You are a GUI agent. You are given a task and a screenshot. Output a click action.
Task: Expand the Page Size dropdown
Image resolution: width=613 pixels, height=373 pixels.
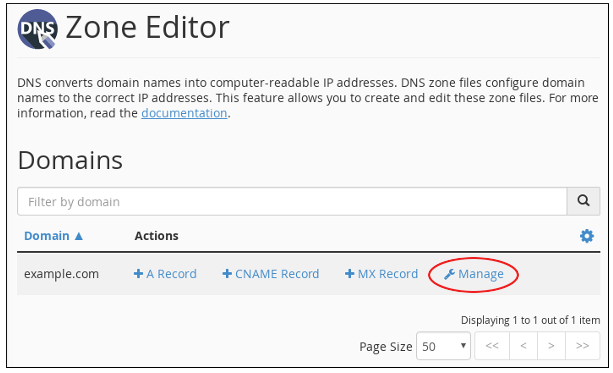tap(443, 346)
